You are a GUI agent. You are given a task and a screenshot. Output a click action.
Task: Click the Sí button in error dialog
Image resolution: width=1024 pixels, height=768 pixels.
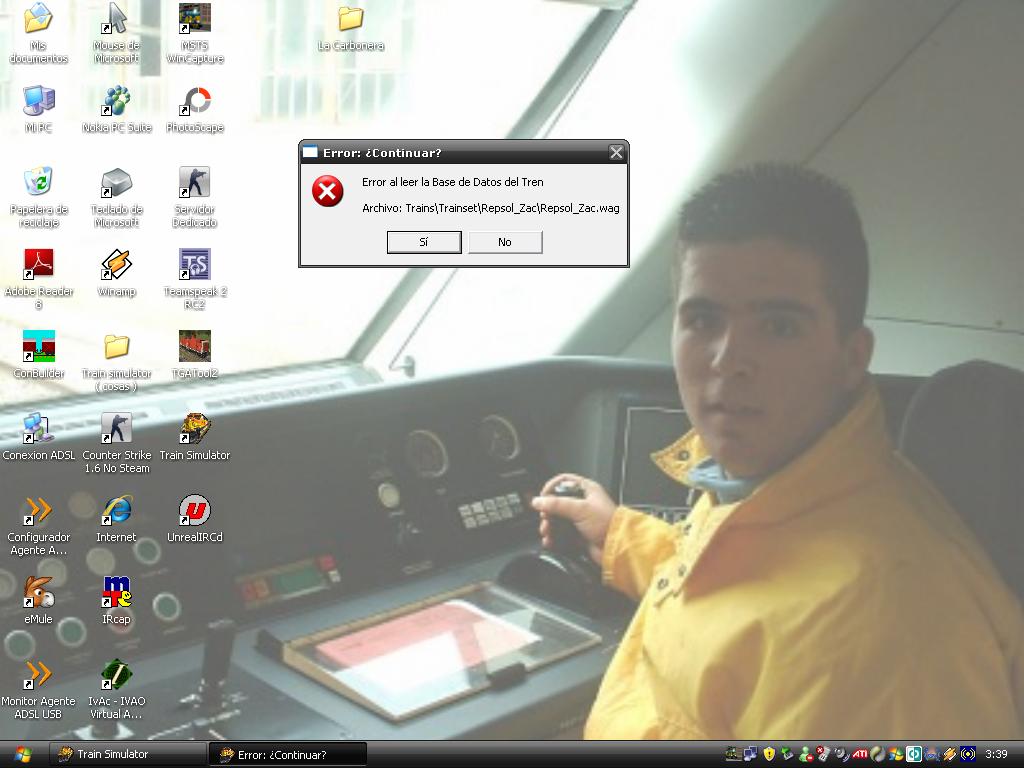[x=423, y=242]
